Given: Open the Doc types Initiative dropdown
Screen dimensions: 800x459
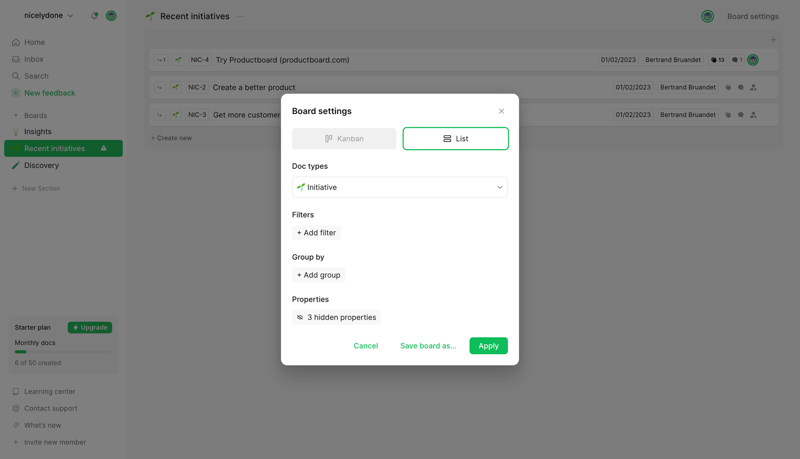Looking at the screenshot, I should (x=399, y=187).
